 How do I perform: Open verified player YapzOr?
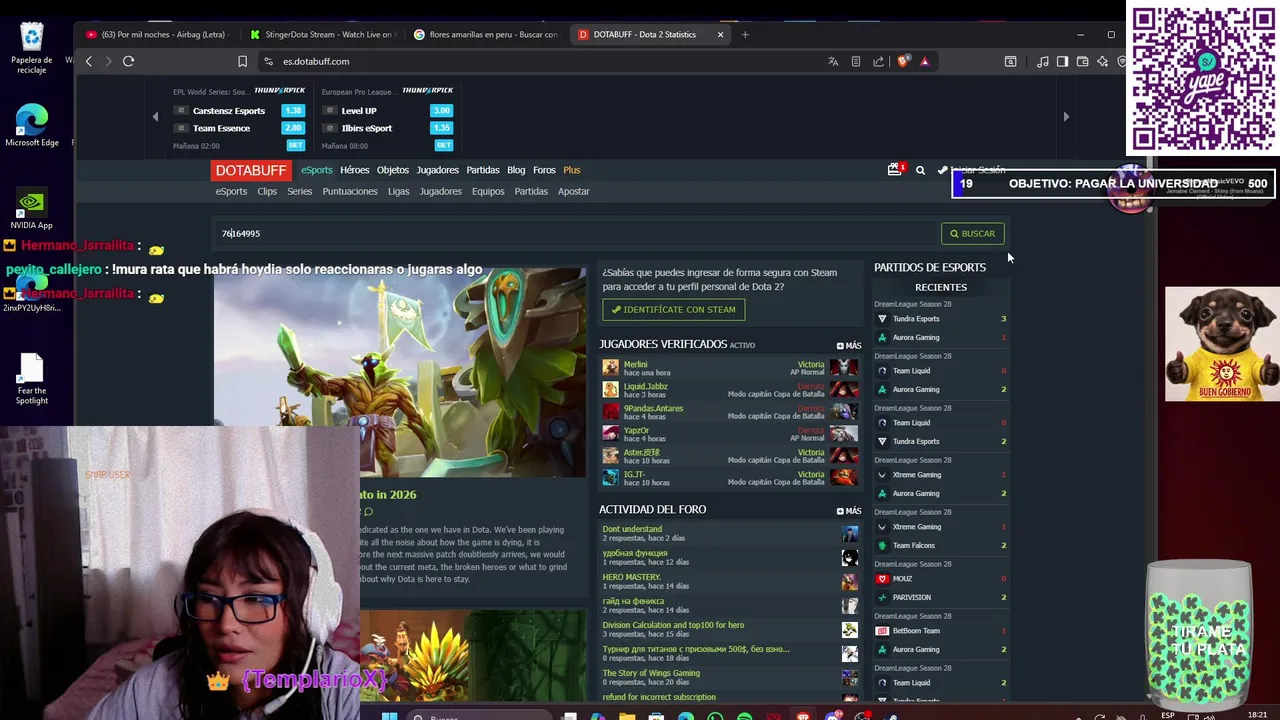637,431
